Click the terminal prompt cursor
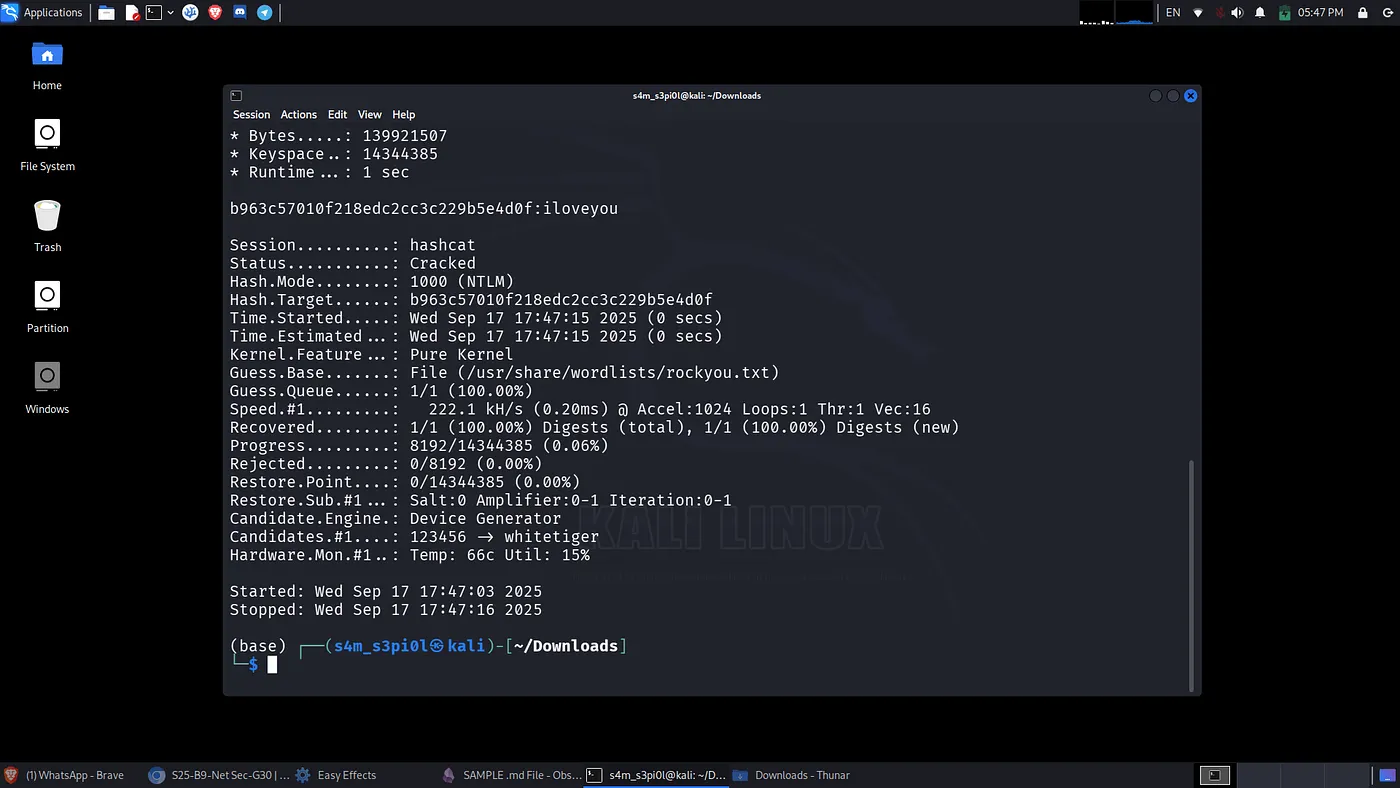 point(272,664)
